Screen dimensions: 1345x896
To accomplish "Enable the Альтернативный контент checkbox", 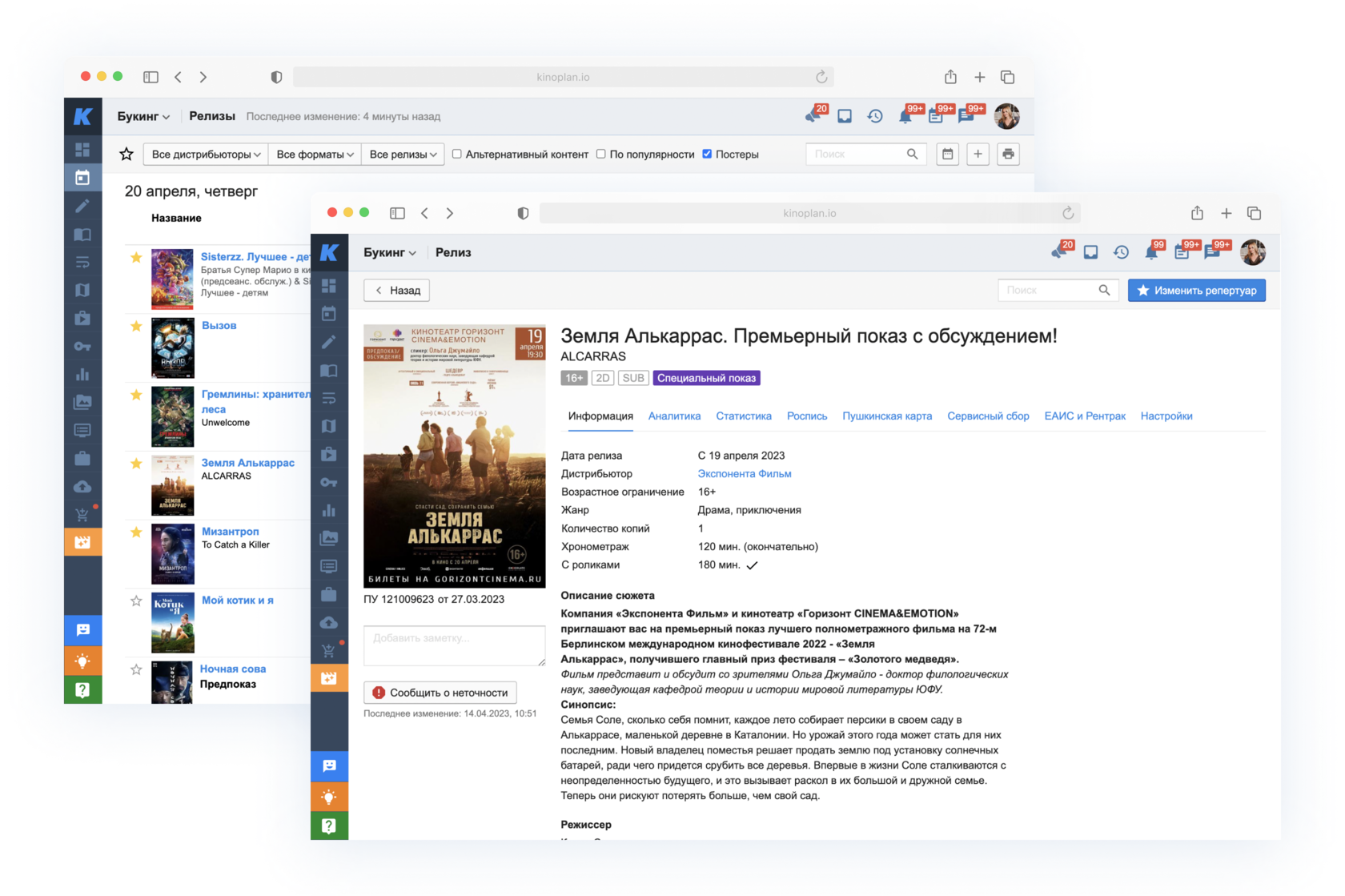I will 456,154.
